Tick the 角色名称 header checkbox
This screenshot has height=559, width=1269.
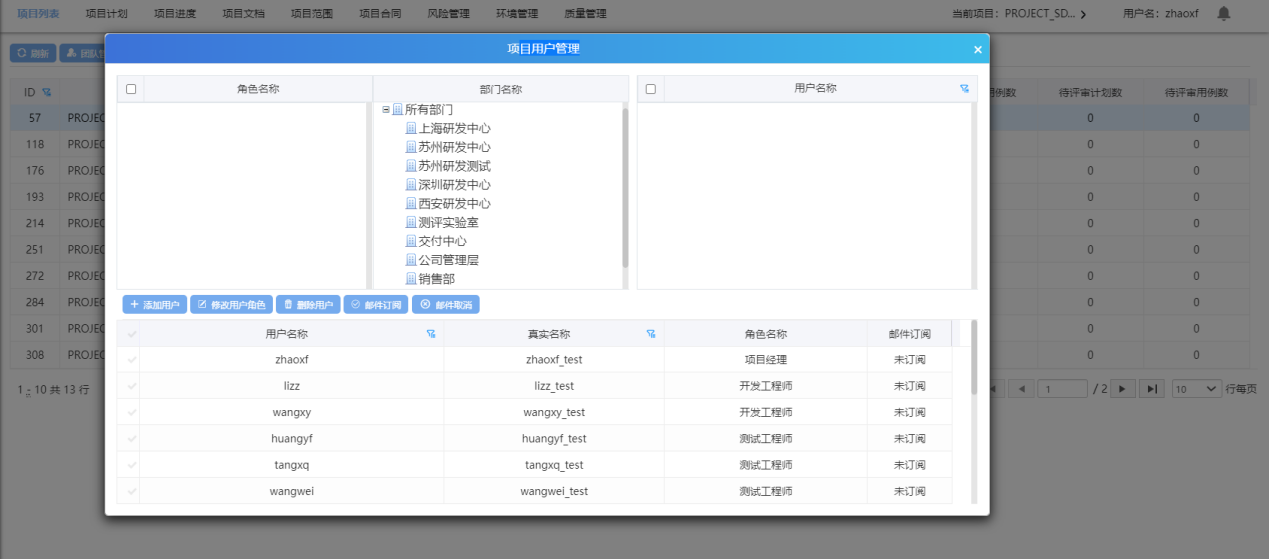pyautogui.click(x=131, y=89)
